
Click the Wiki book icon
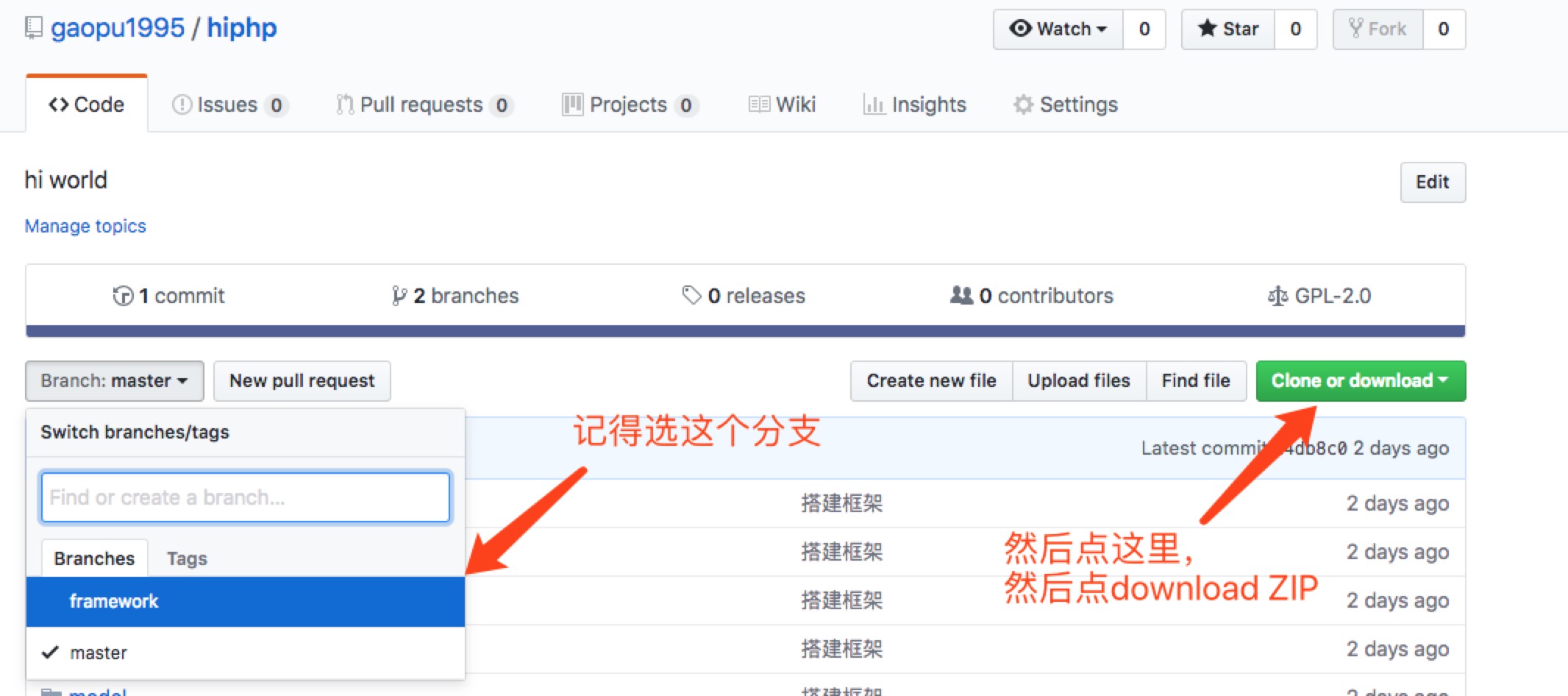click(759, 105)
